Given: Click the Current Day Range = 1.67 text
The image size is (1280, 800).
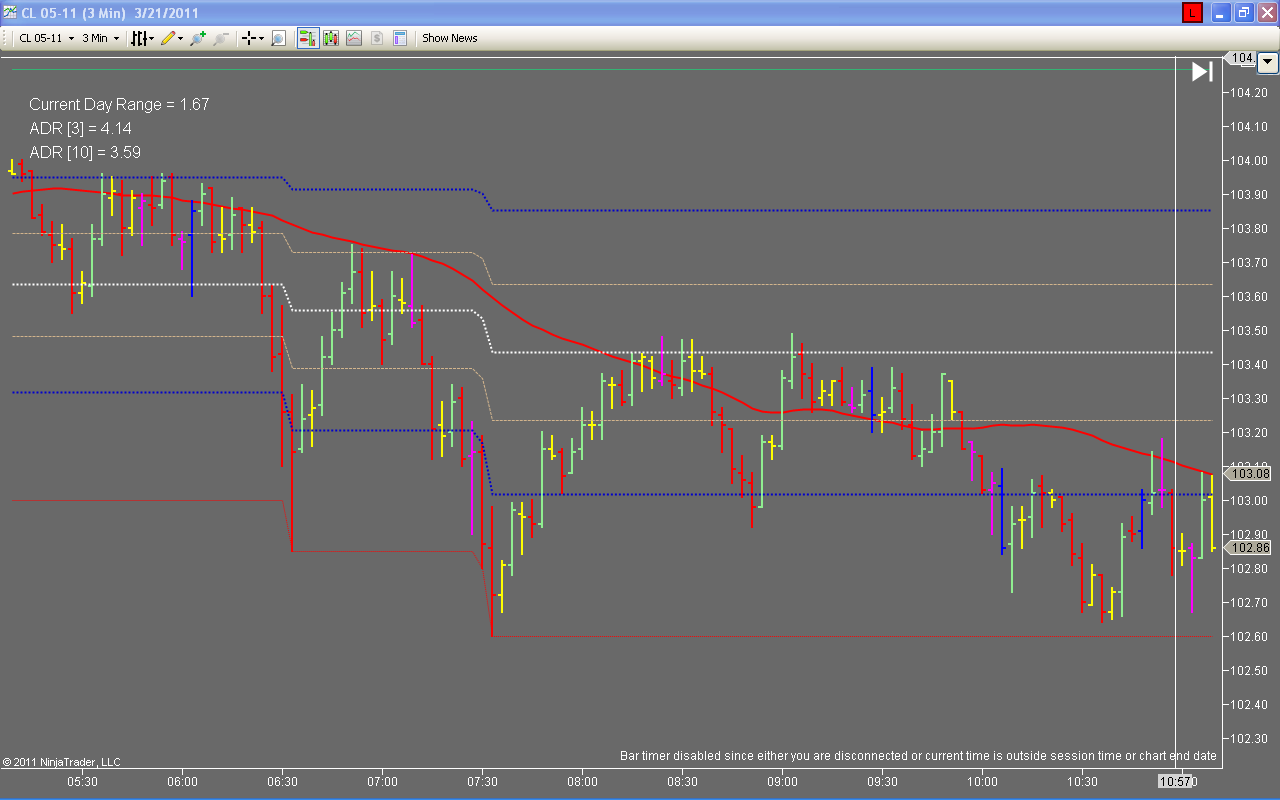Looking at the screenshot, I should pos(119,104).
